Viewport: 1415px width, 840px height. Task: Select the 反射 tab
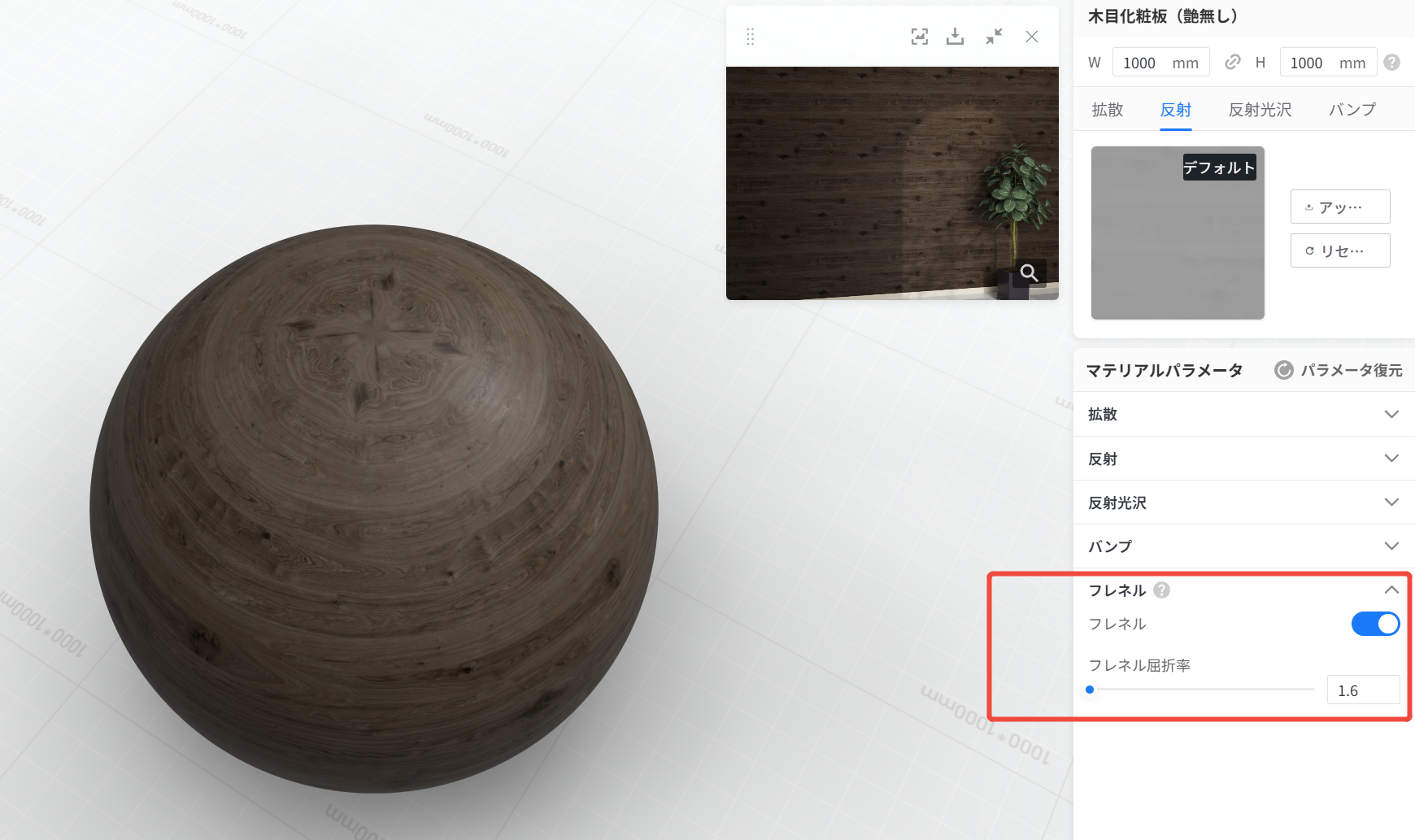click(1176, 110)
